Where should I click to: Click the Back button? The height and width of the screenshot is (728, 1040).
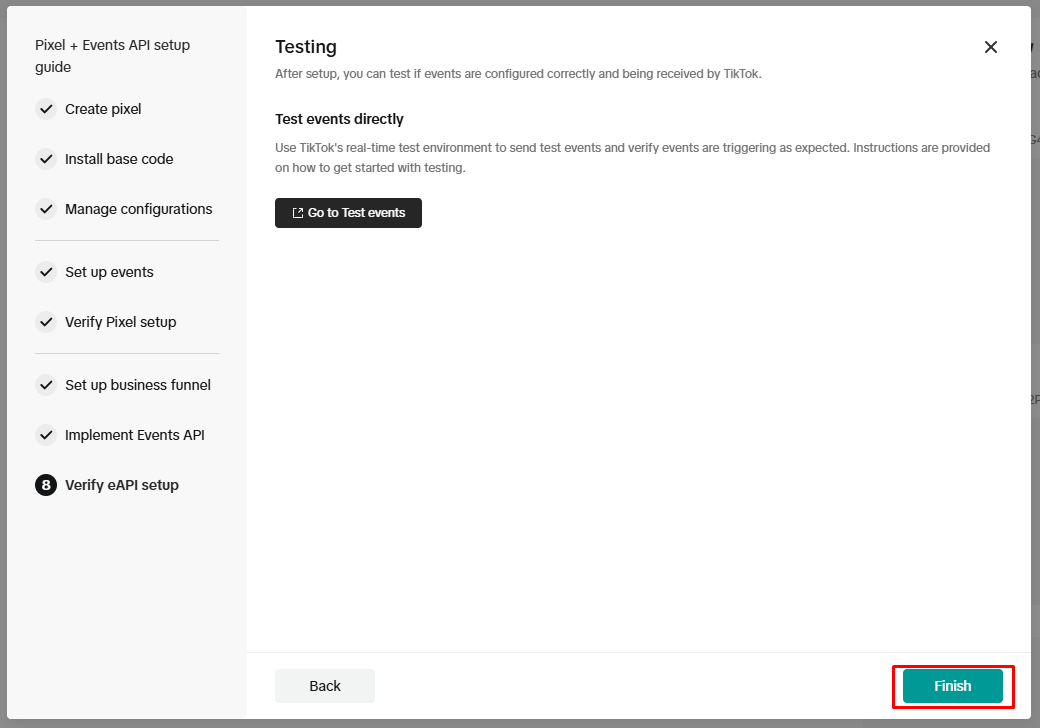click(325, 686)
